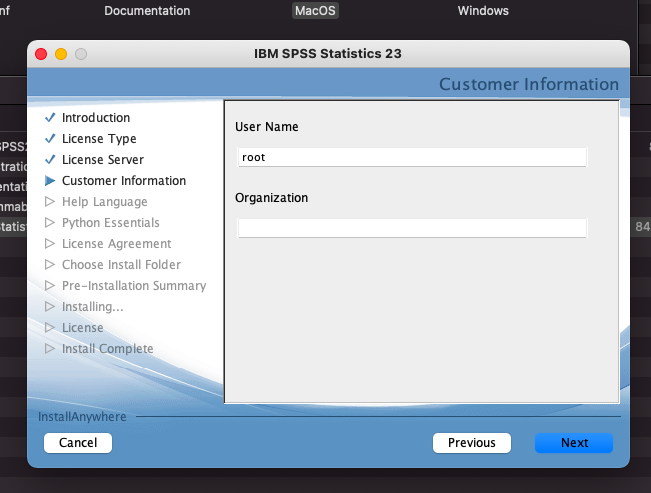Screen dimensions: 651x493
Task: Click the InstallAnywhere label
Action: click(82, 417)
